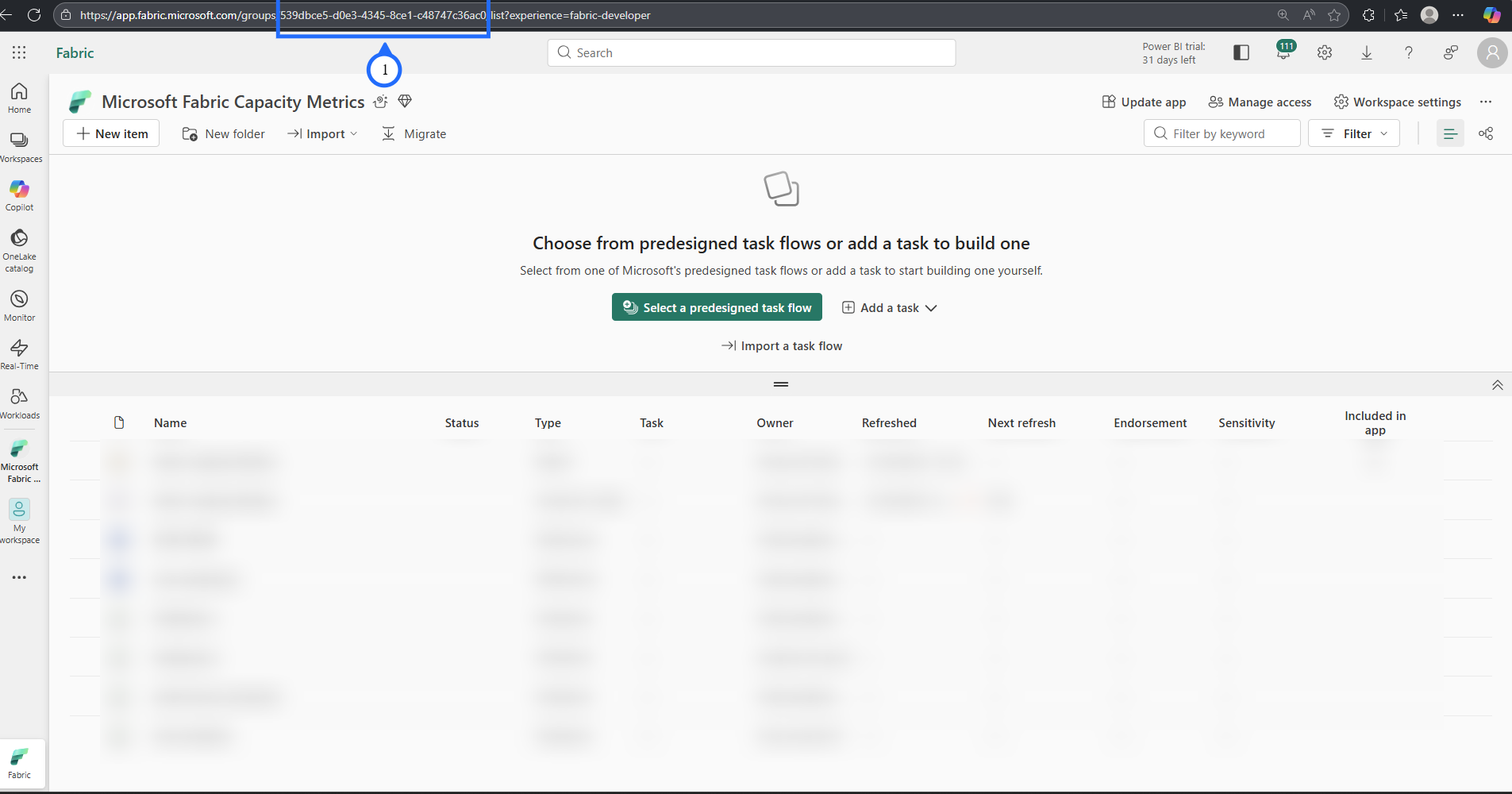Switch to lineage view icon

pos(1486,133)
